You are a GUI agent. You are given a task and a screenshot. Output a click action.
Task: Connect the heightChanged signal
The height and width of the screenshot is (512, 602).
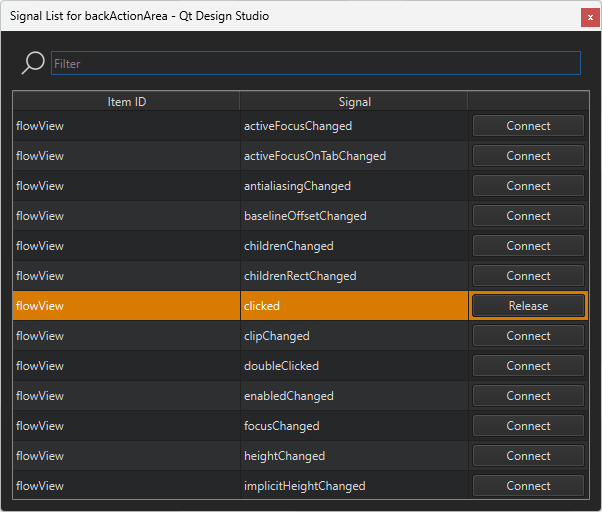[x=528, y=456]
